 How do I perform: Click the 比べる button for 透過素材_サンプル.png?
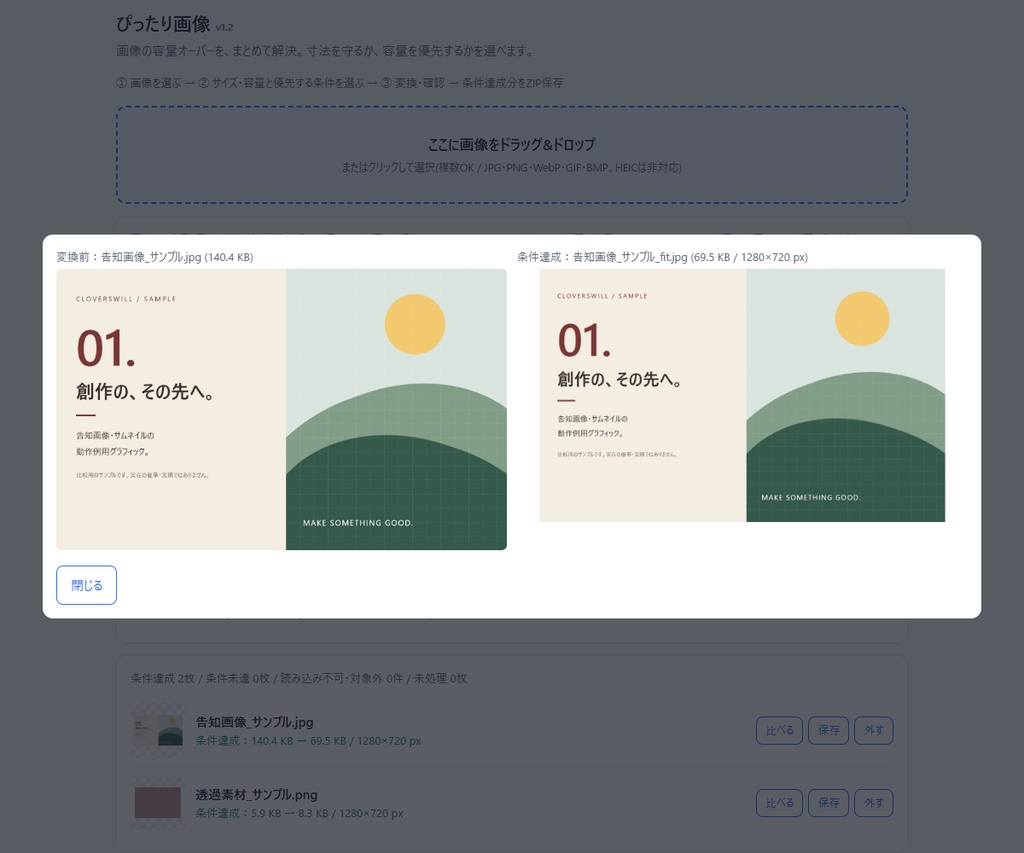point(779,803)
